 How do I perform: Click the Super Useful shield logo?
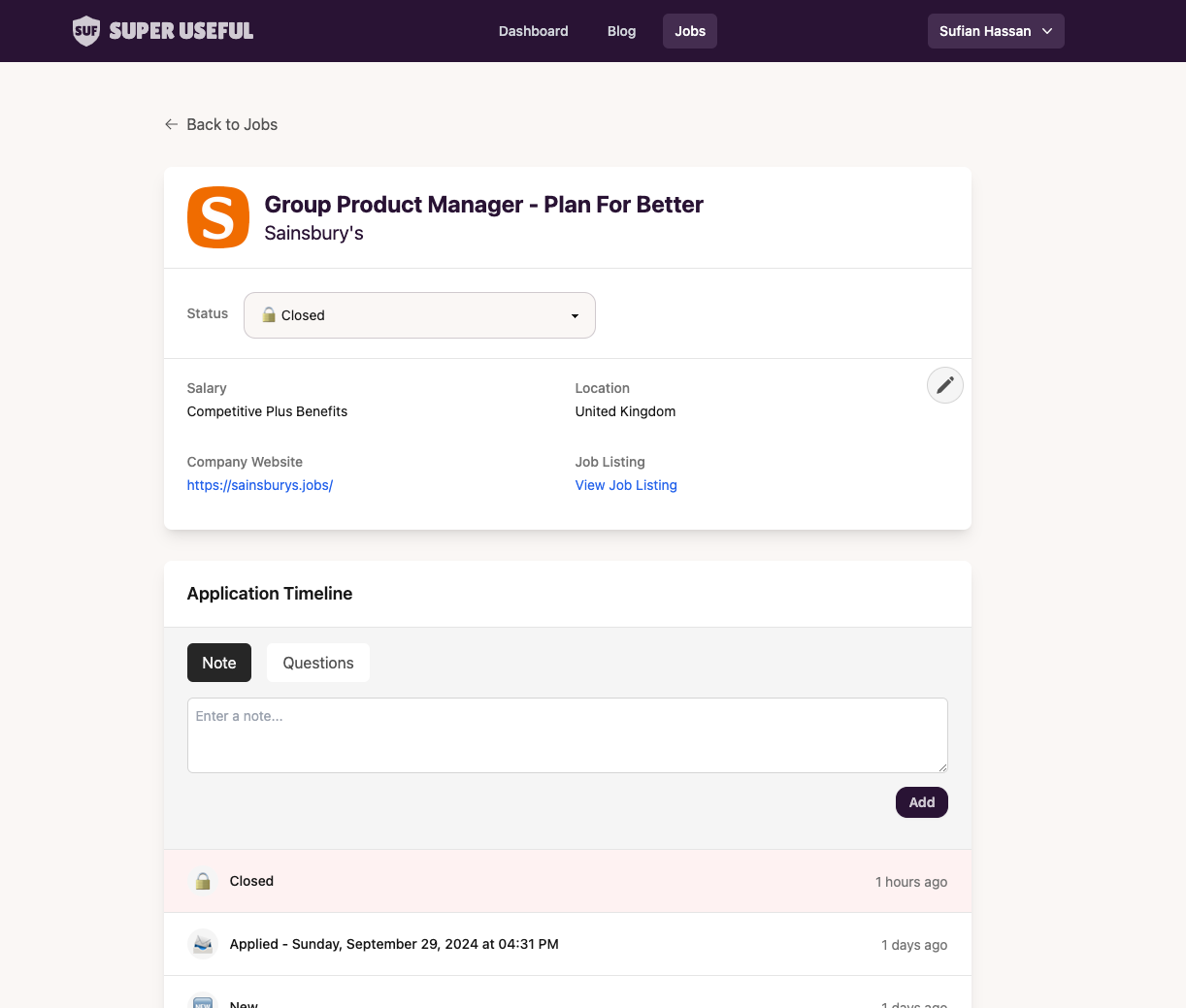86,31
